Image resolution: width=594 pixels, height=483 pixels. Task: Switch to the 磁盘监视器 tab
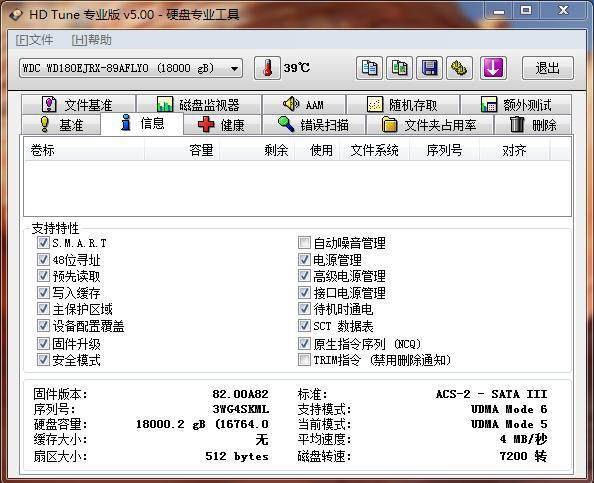[x=199, y=104]
